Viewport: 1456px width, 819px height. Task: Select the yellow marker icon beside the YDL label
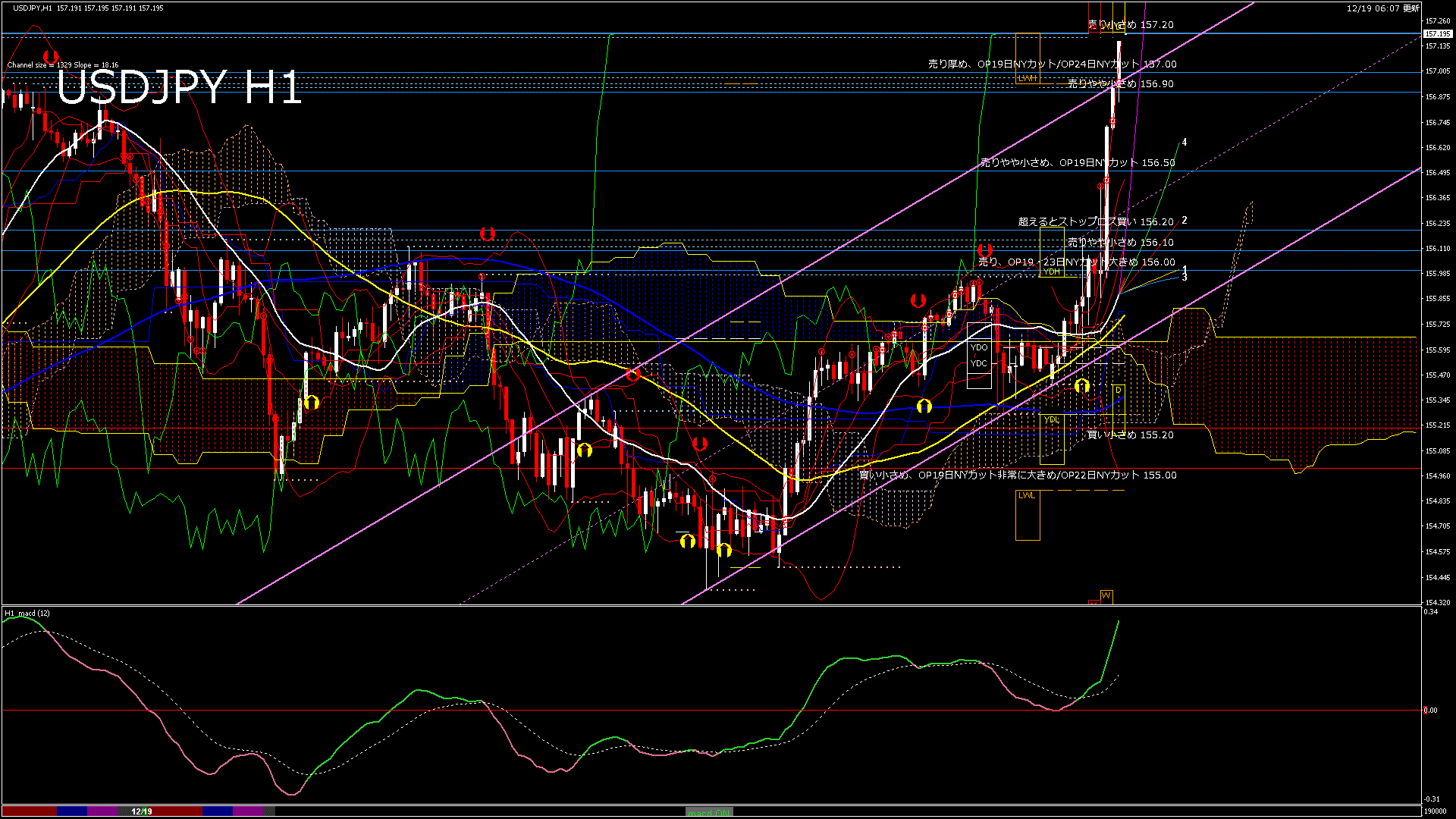click(x=1081, y=385)
